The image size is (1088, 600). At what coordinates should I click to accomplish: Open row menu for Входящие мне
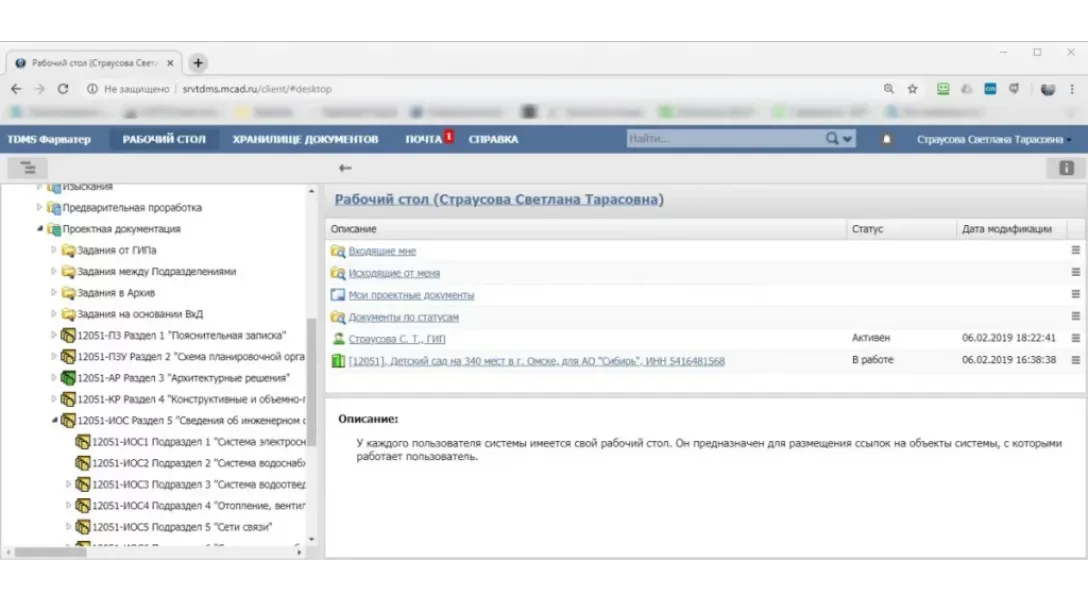click(1076, 251)
